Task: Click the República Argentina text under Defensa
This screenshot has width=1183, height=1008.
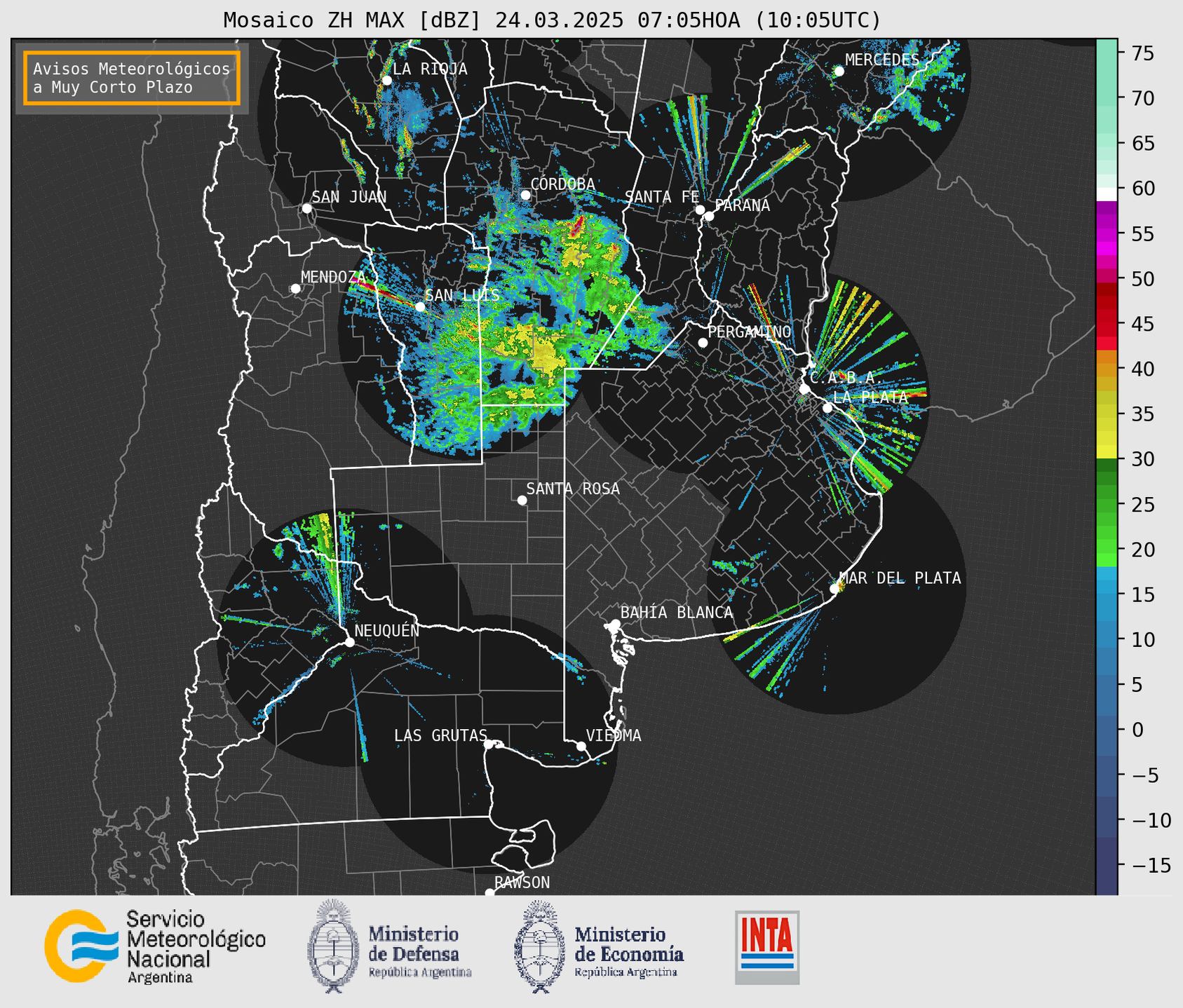Action: click(x=420, y=972)
